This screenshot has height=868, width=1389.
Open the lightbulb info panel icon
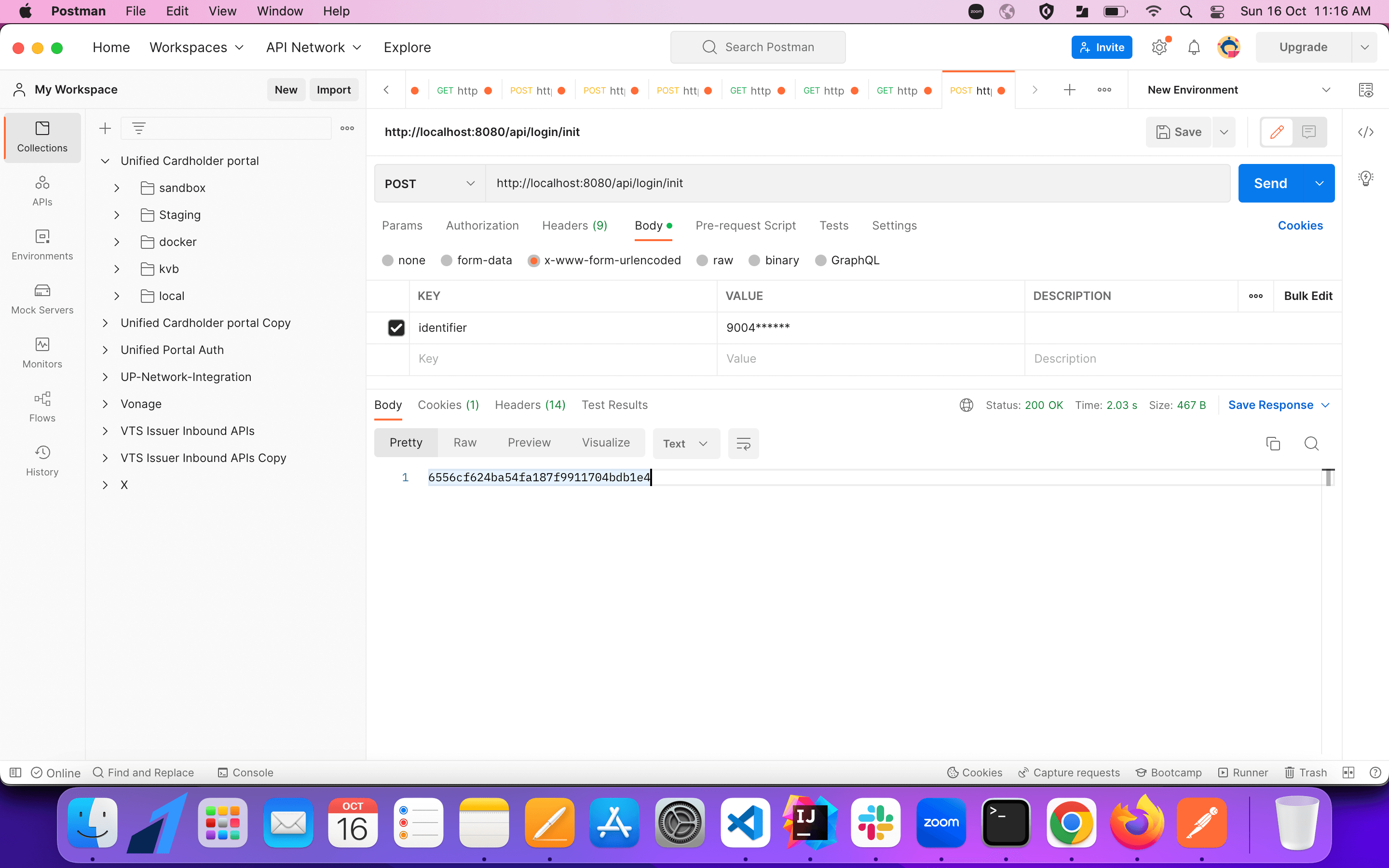click(1365, 178)
